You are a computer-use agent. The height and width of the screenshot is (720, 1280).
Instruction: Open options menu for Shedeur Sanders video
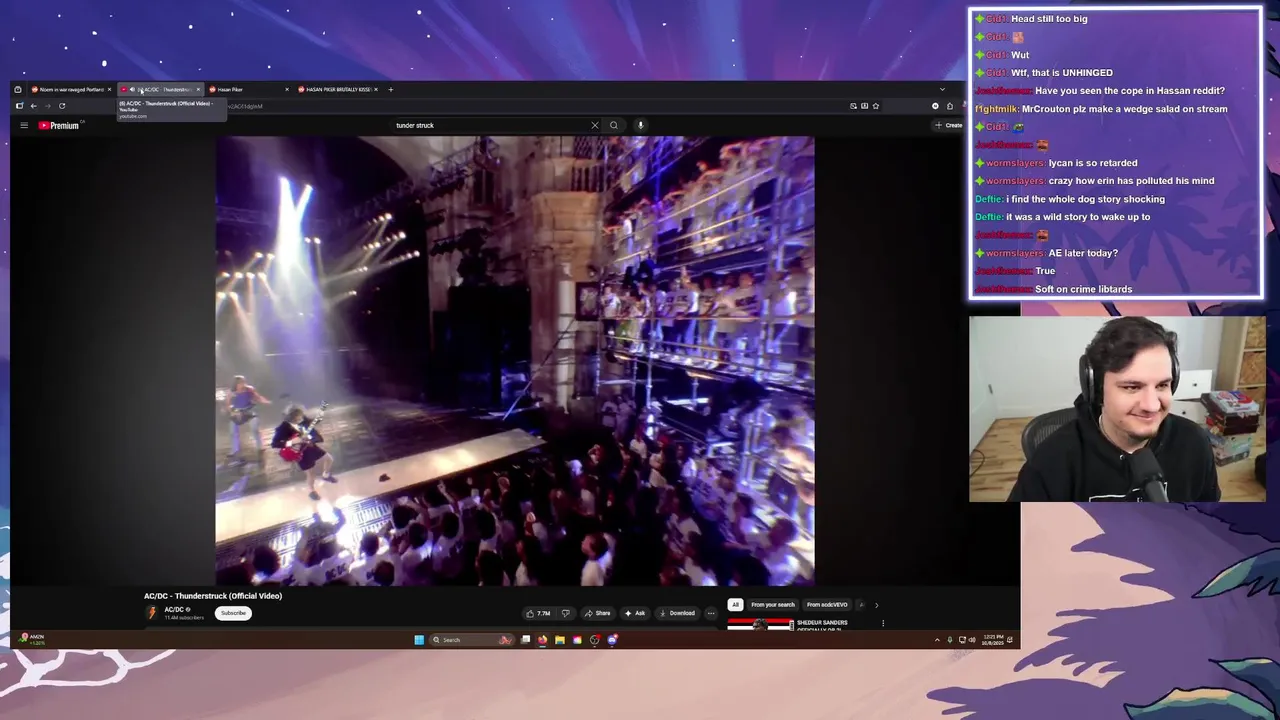[883, 623]
